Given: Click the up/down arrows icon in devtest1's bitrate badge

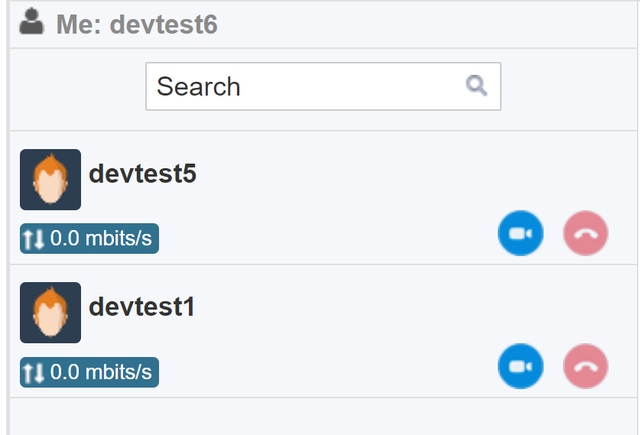Looking at the screenshot, I should tap(34, 373).
